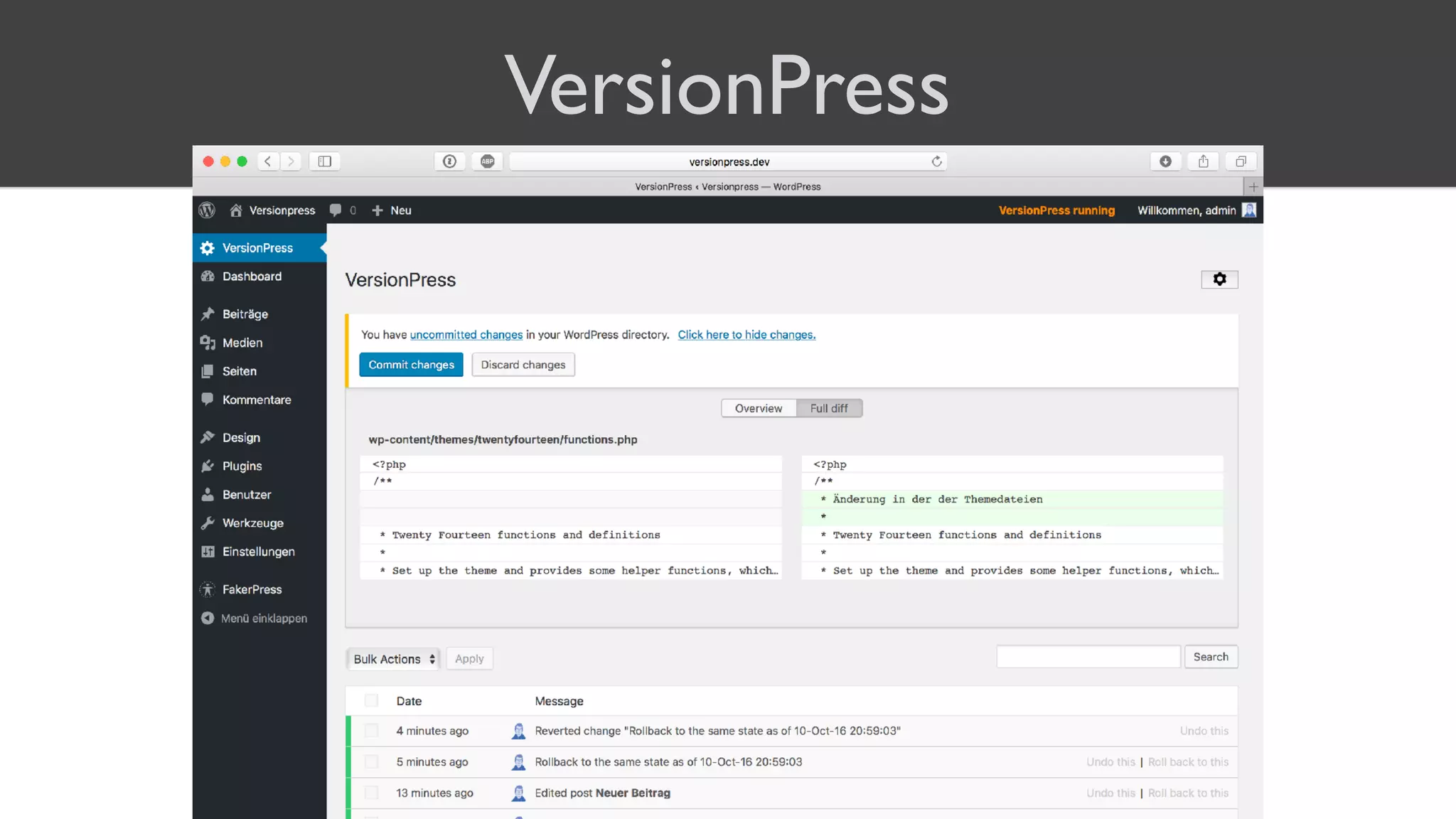Collapse the menu with Menü einklappen
Viewport: 1456px width, 819px height.
click(255, 619)
